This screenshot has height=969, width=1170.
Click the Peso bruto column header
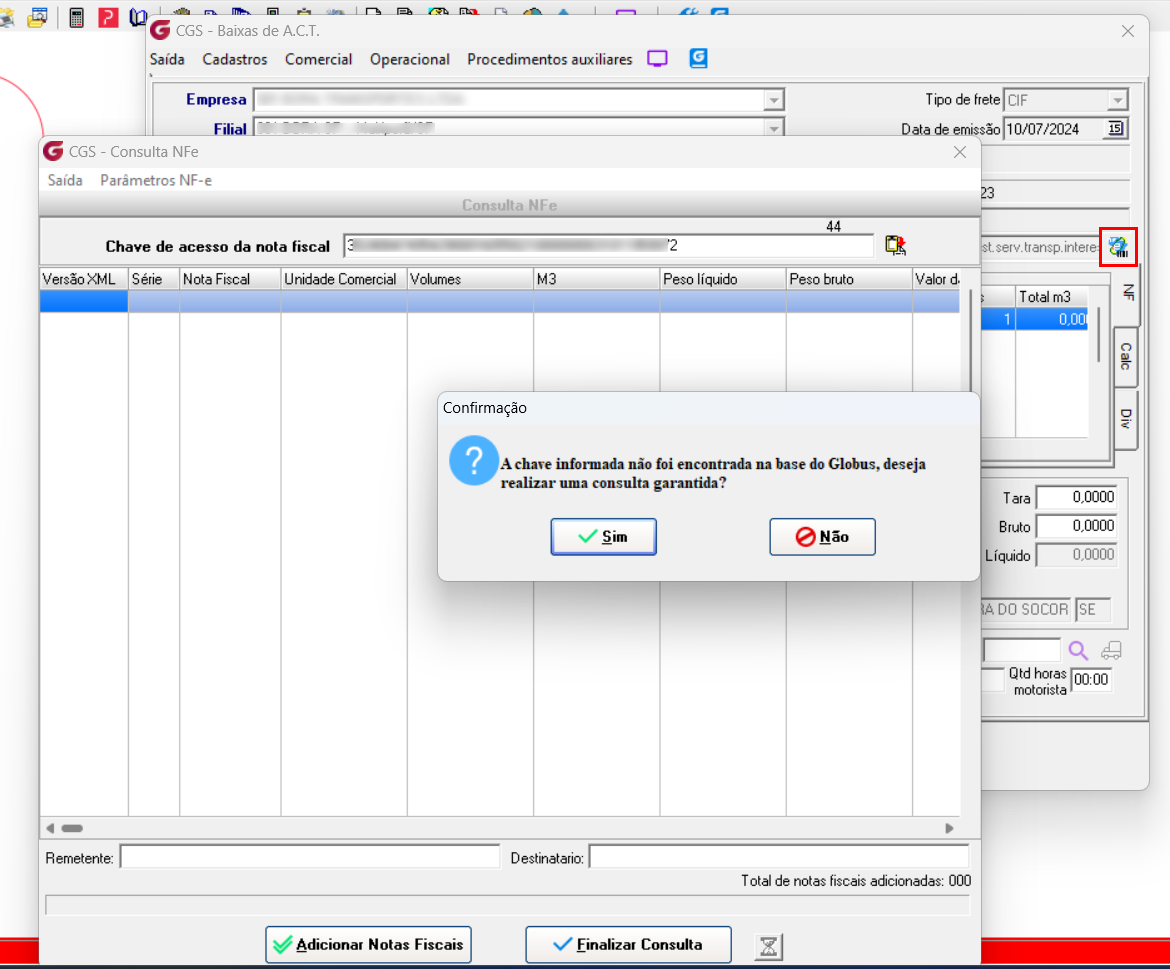point(848,279)
